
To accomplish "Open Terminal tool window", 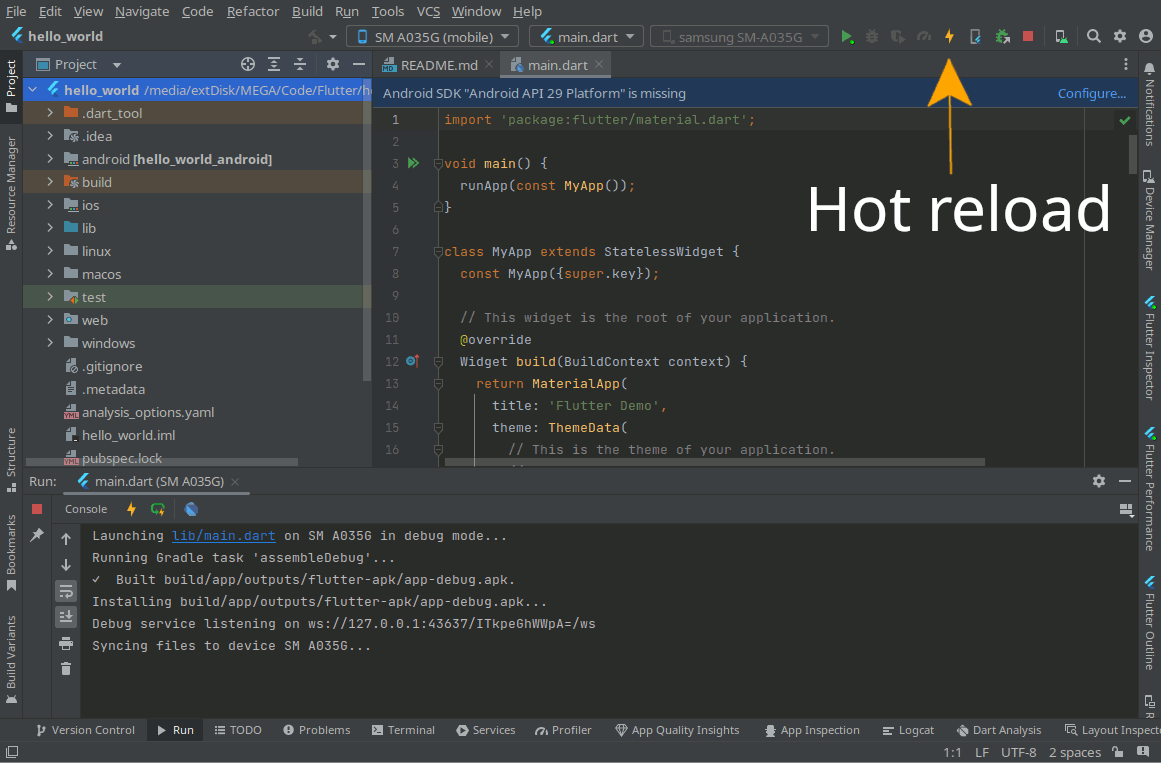I will coord(403,730).
